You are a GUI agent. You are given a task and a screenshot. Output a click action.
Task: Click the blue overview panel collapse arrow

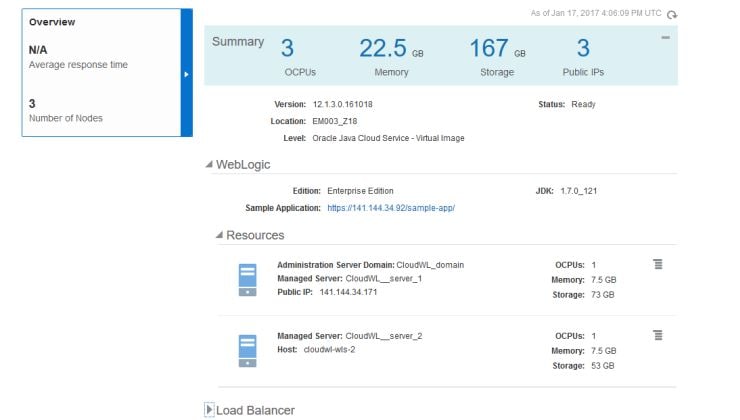(x=186, y=73)
